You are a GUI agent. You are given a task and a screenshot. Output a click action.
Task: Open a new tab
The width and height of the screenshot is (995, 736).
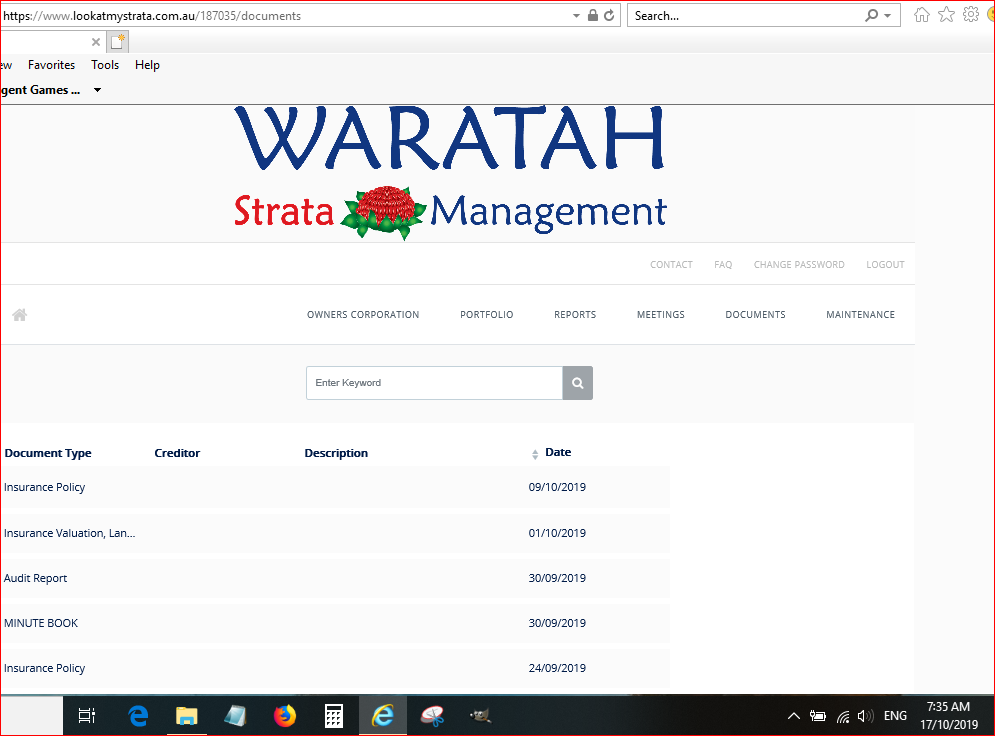pyautogui.click(x=117, y=42)
